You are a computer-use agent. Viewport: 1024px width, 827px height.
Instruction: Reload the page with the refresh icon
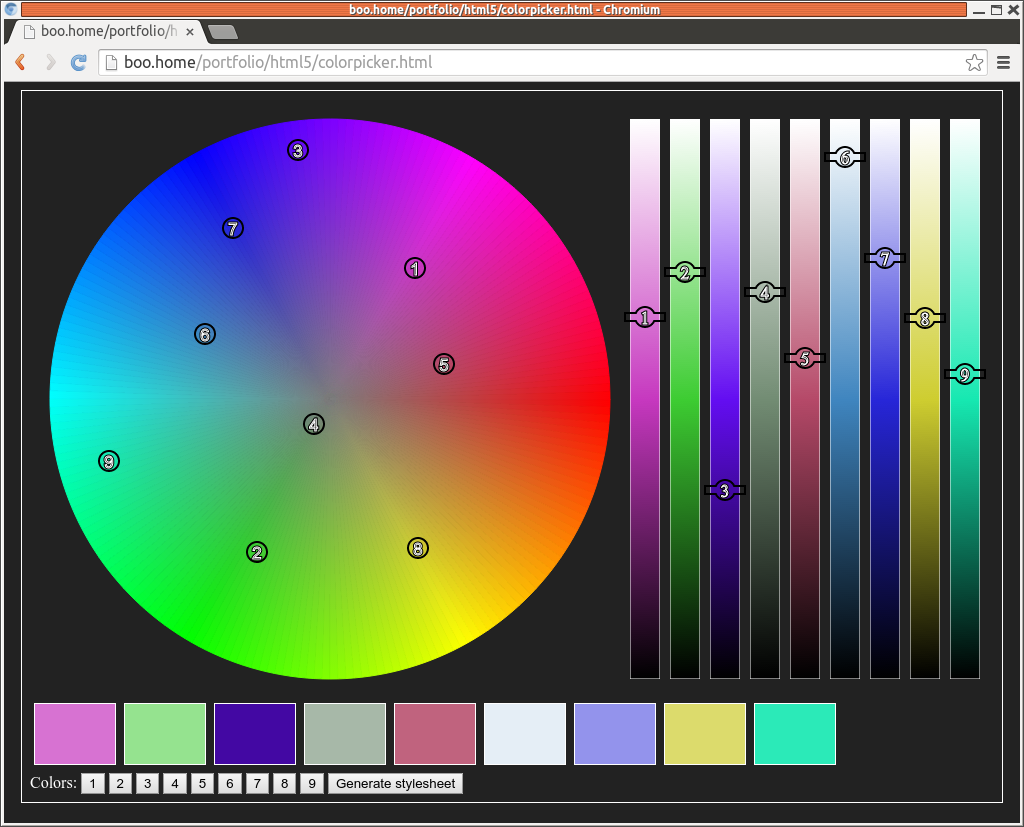pos(79,62)
